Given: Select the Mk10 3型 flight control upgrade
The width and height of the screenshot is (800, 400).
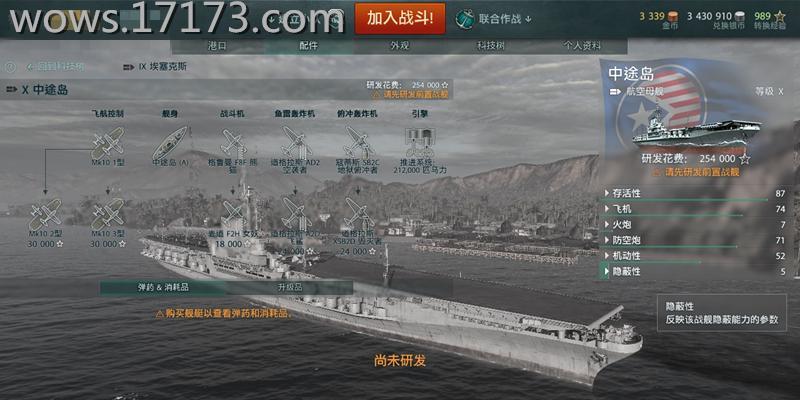Looking at the screenshot, I should pyautogui.click(x=108, y=214).
